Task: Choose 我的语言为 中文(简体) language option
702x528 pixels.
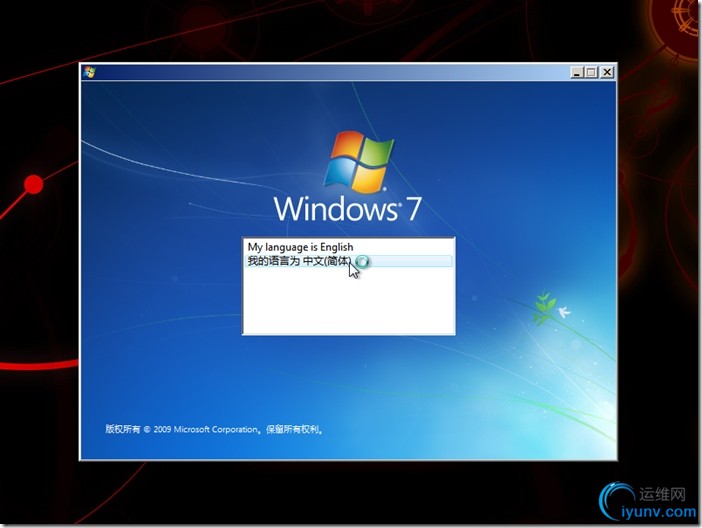Action: click(x=348, y=261)
